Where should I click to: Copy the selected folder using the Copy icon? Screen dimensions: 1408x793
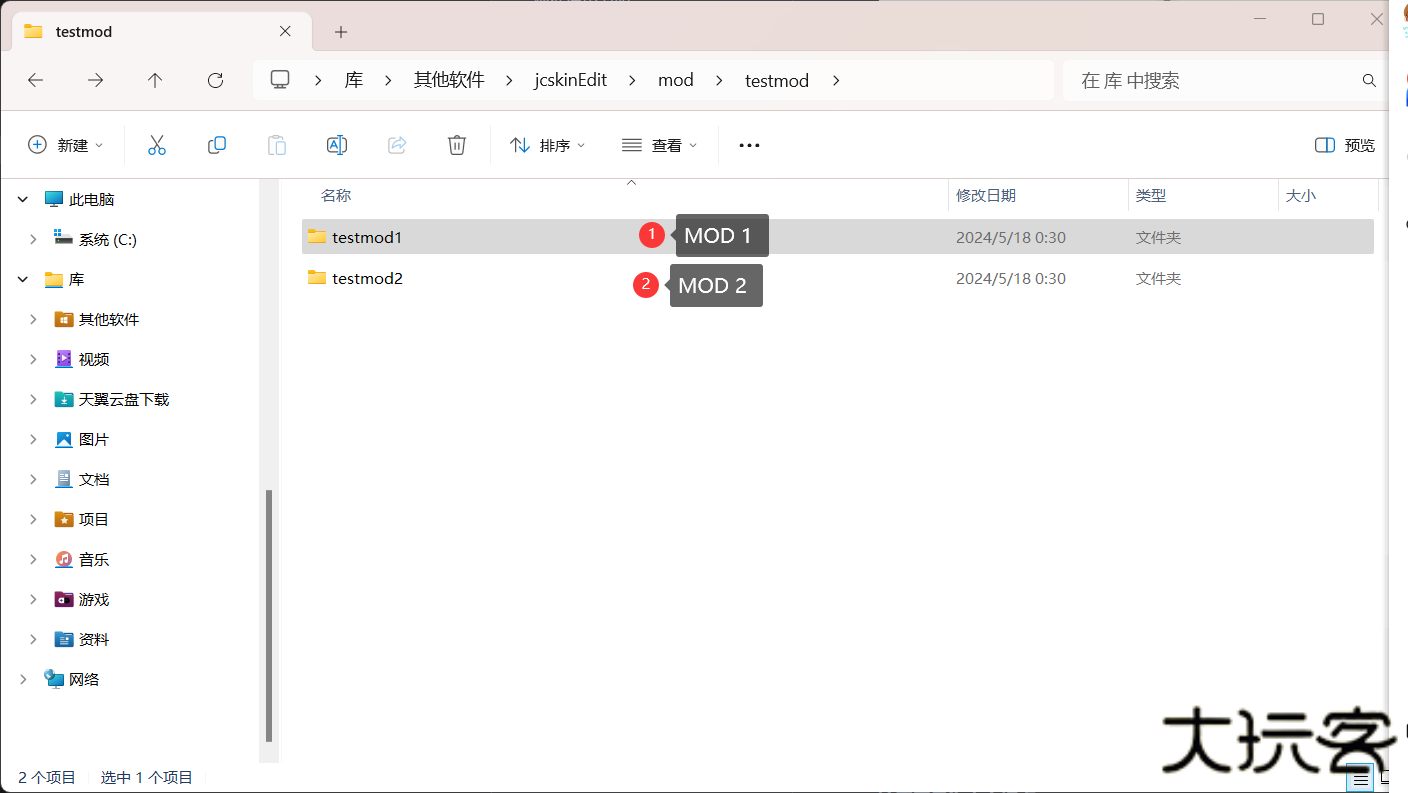pyautogui.click(x=217, y=144)
